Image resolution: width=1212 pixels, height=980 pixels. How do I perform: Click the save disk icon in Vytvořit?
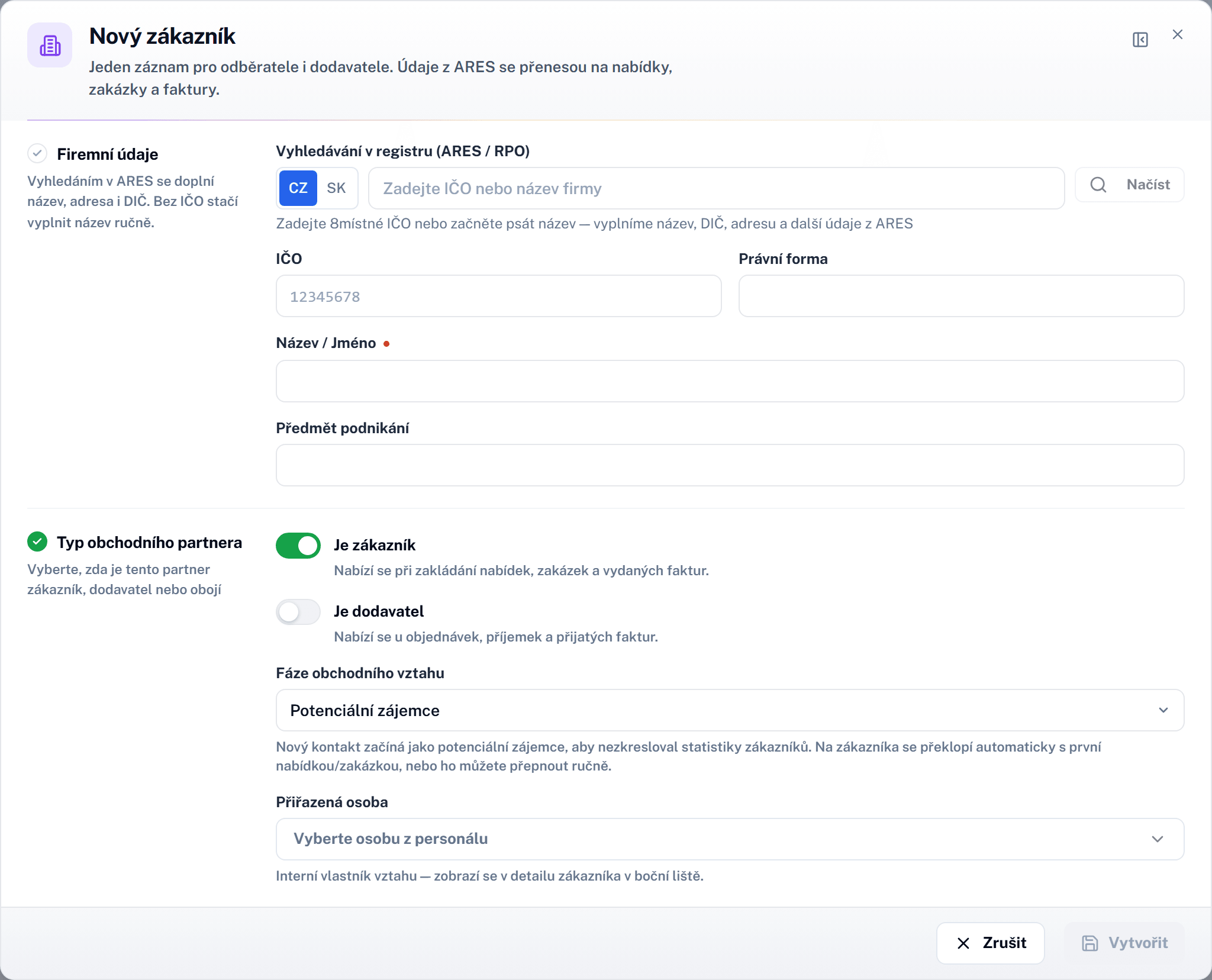(1089, 943)
